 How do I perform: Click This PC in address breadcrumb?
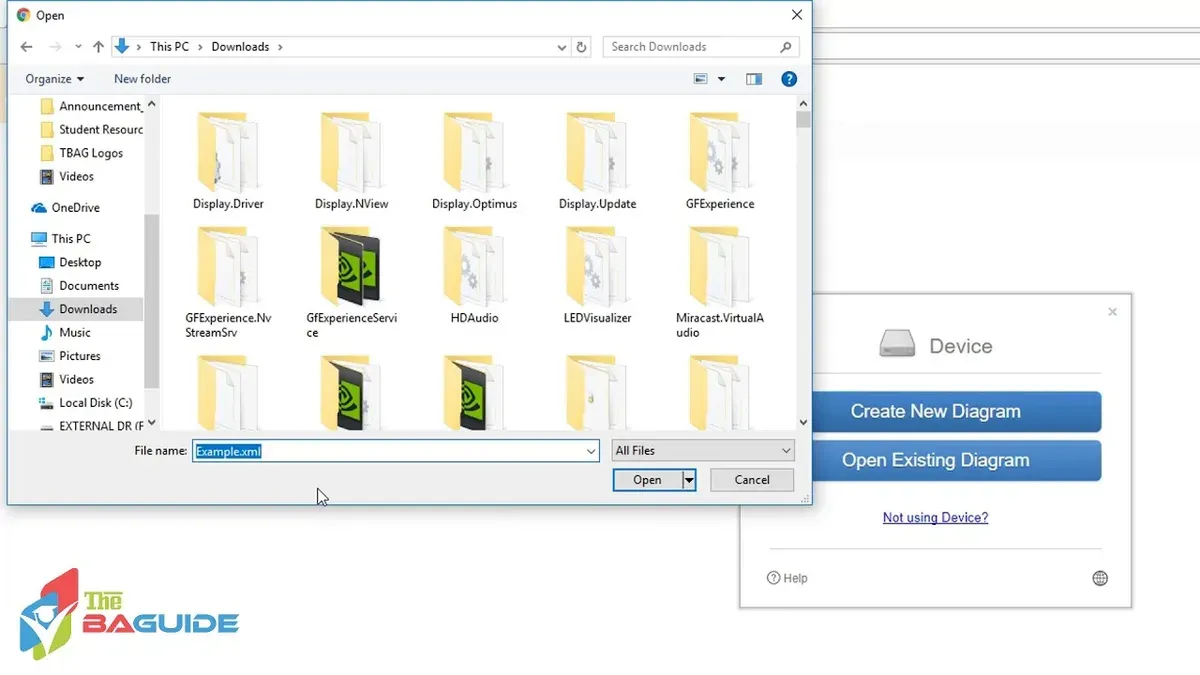(169, 47)
